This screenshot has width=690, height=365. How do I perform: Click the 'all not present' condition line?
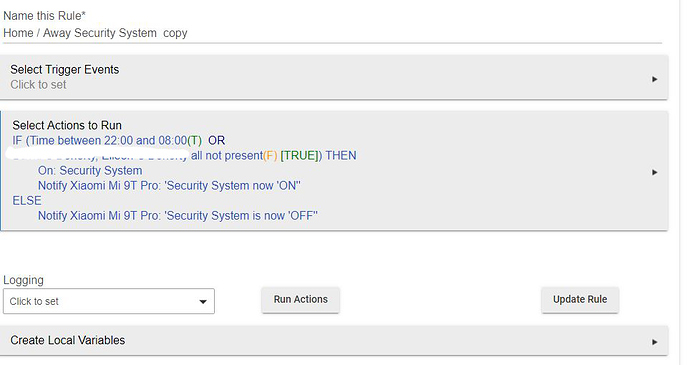(185, 155)
